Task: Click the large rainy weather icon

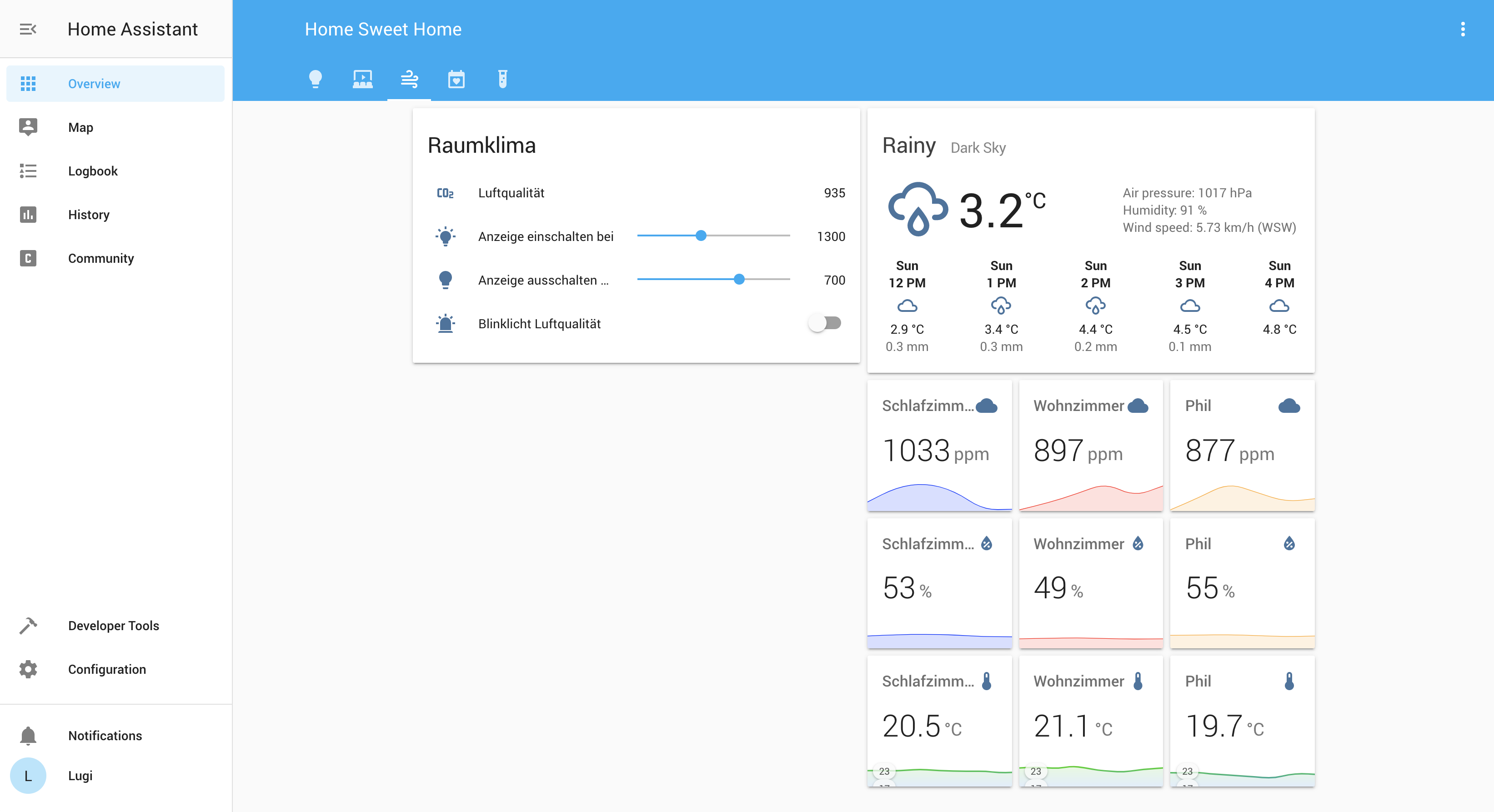Action: pyautogui.click(x=917, y=209)
